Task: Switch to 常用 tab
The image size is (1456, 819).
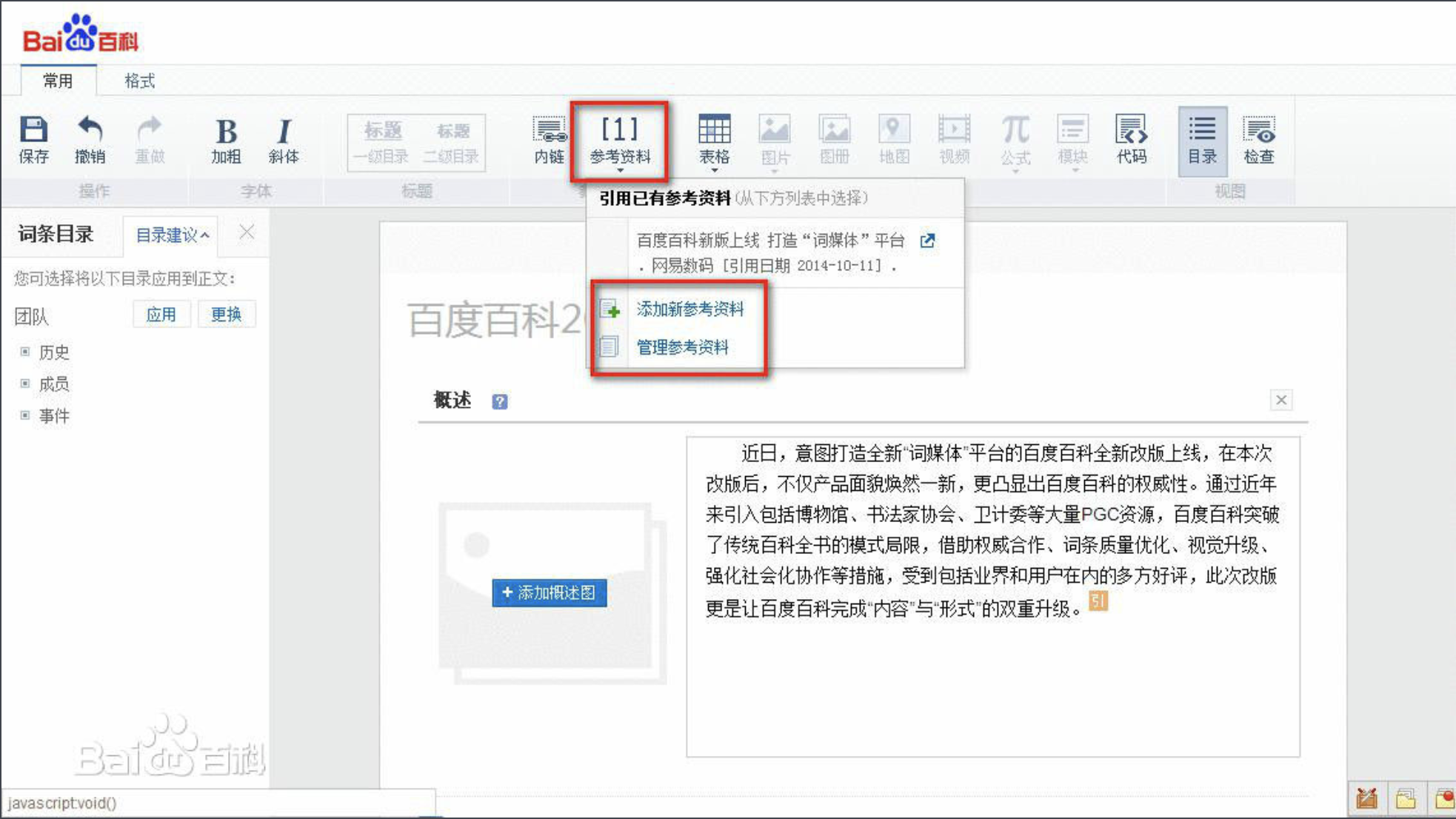Action: pos(58,81)
